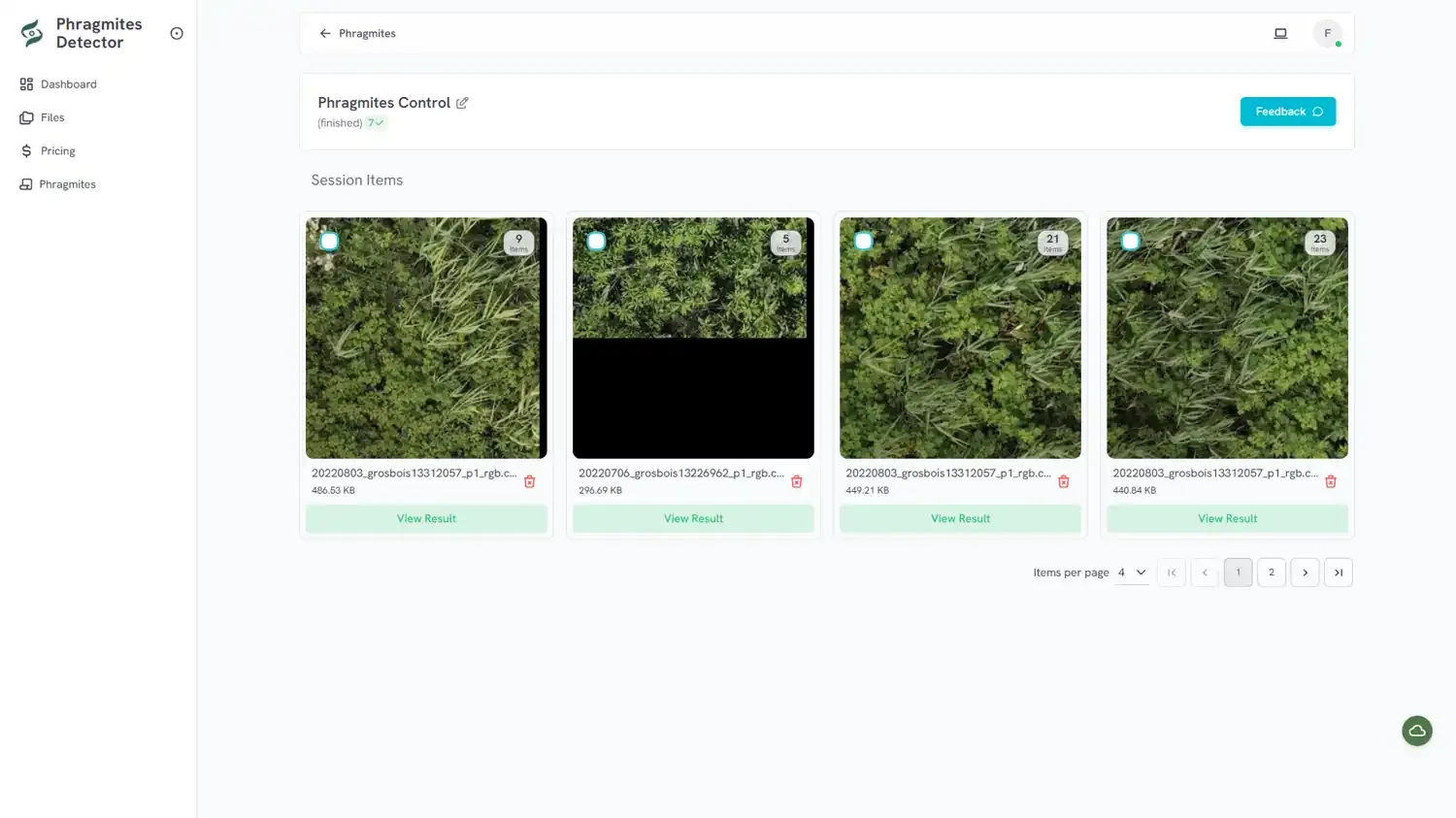Image resolution: width=1456 pixels, height=818 pixels.
Task: Click the edit pencil next to Phragmites Control
Action: [x=462, y=103]
